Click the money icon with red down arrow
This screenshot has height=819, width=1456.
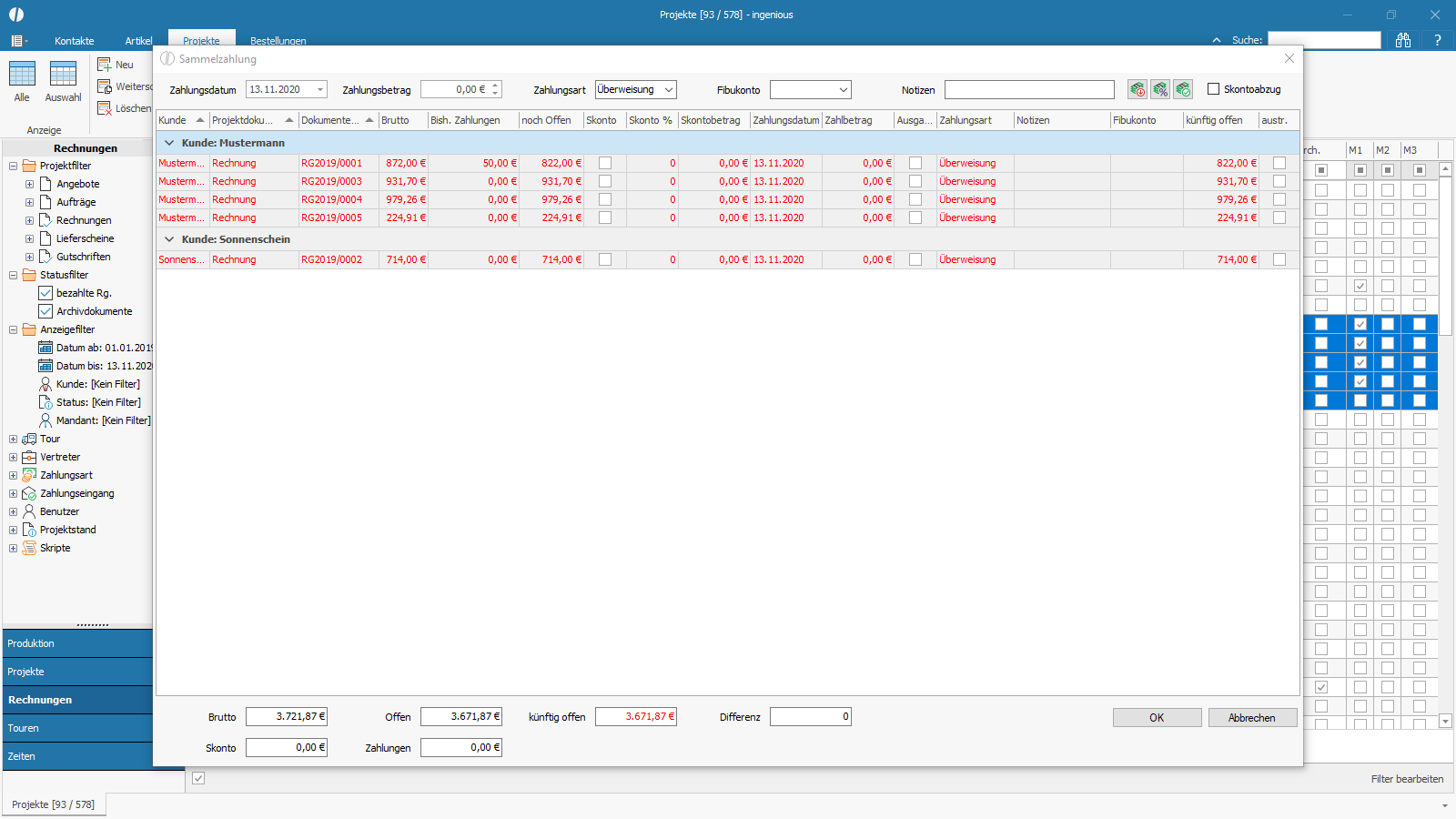[1137, 89]
